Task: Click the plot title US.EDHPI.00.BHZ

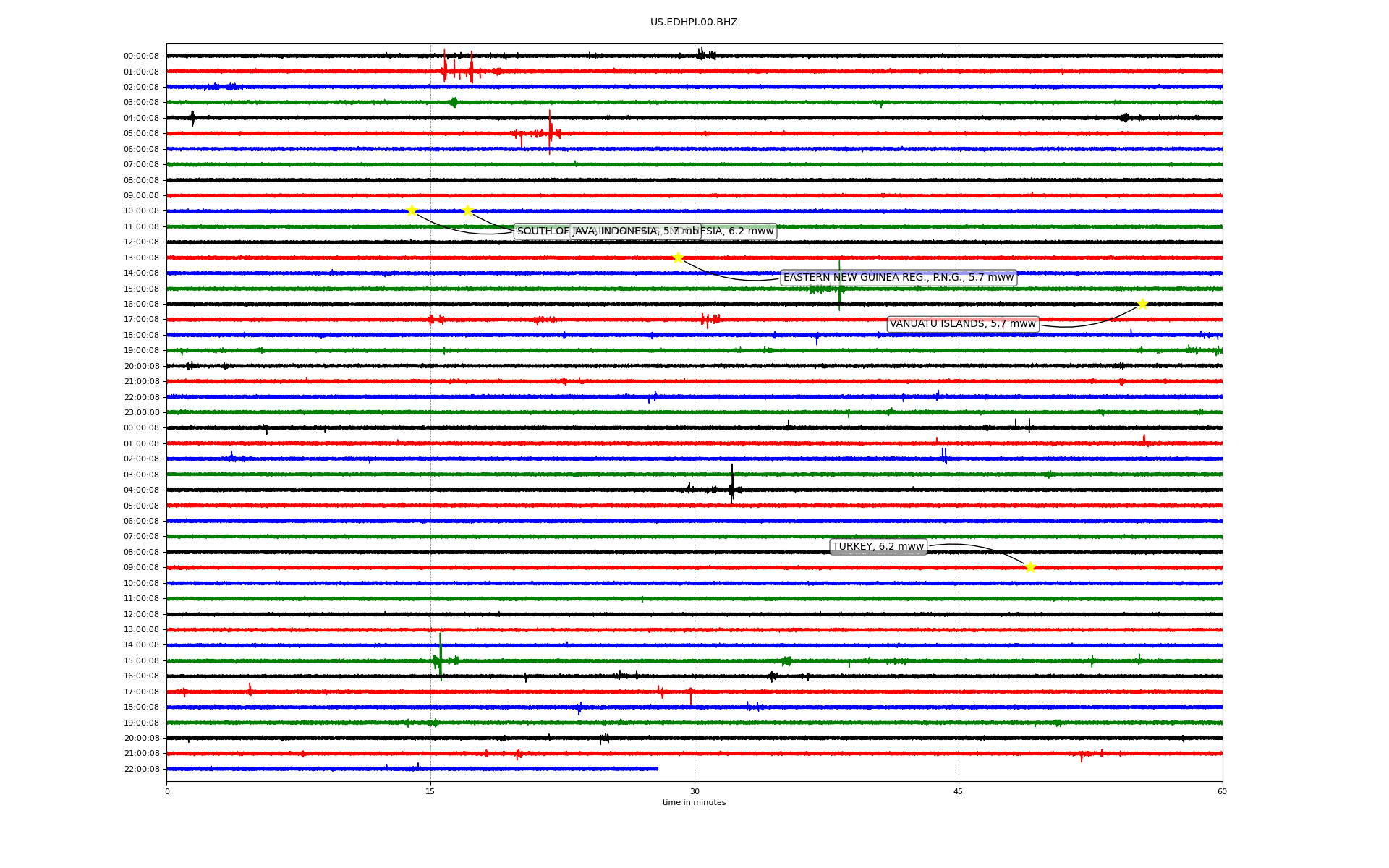Action: 694,22
